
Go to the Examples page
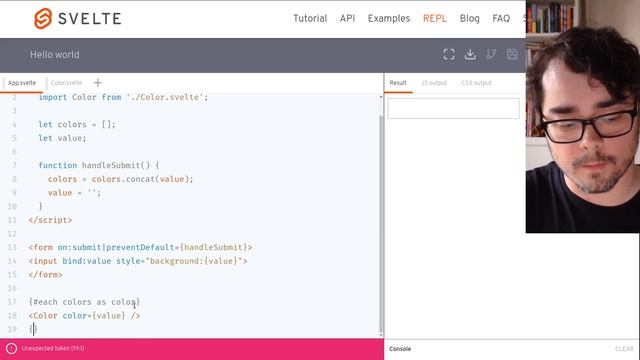[x=389, y=18]
